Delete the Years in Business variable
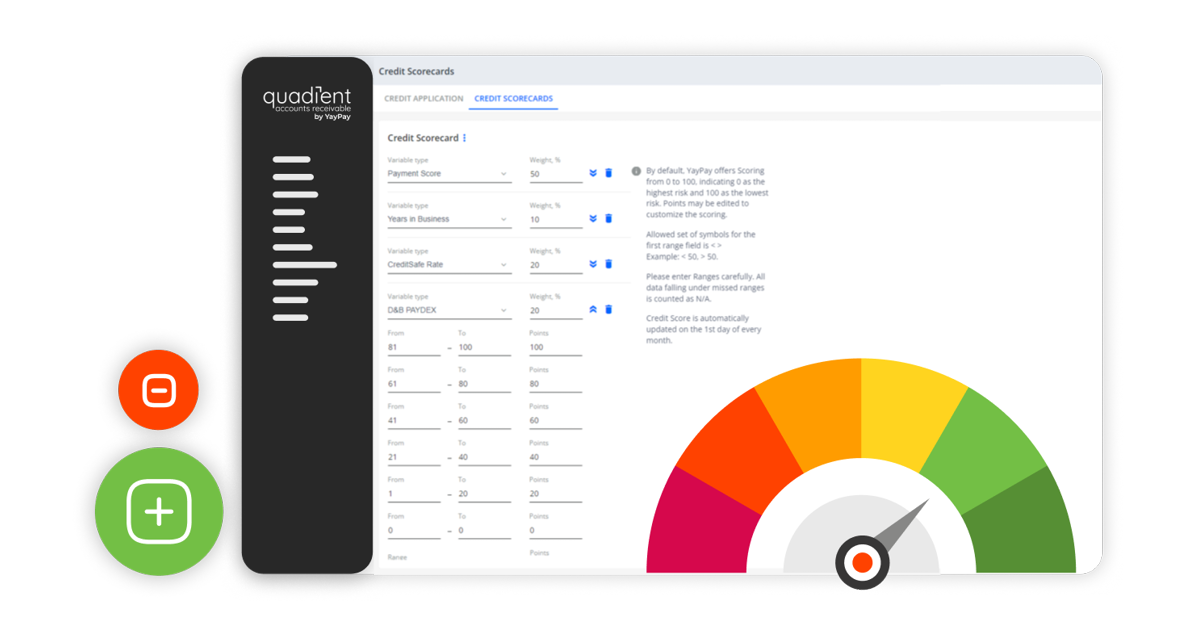 tap(608, 218)
